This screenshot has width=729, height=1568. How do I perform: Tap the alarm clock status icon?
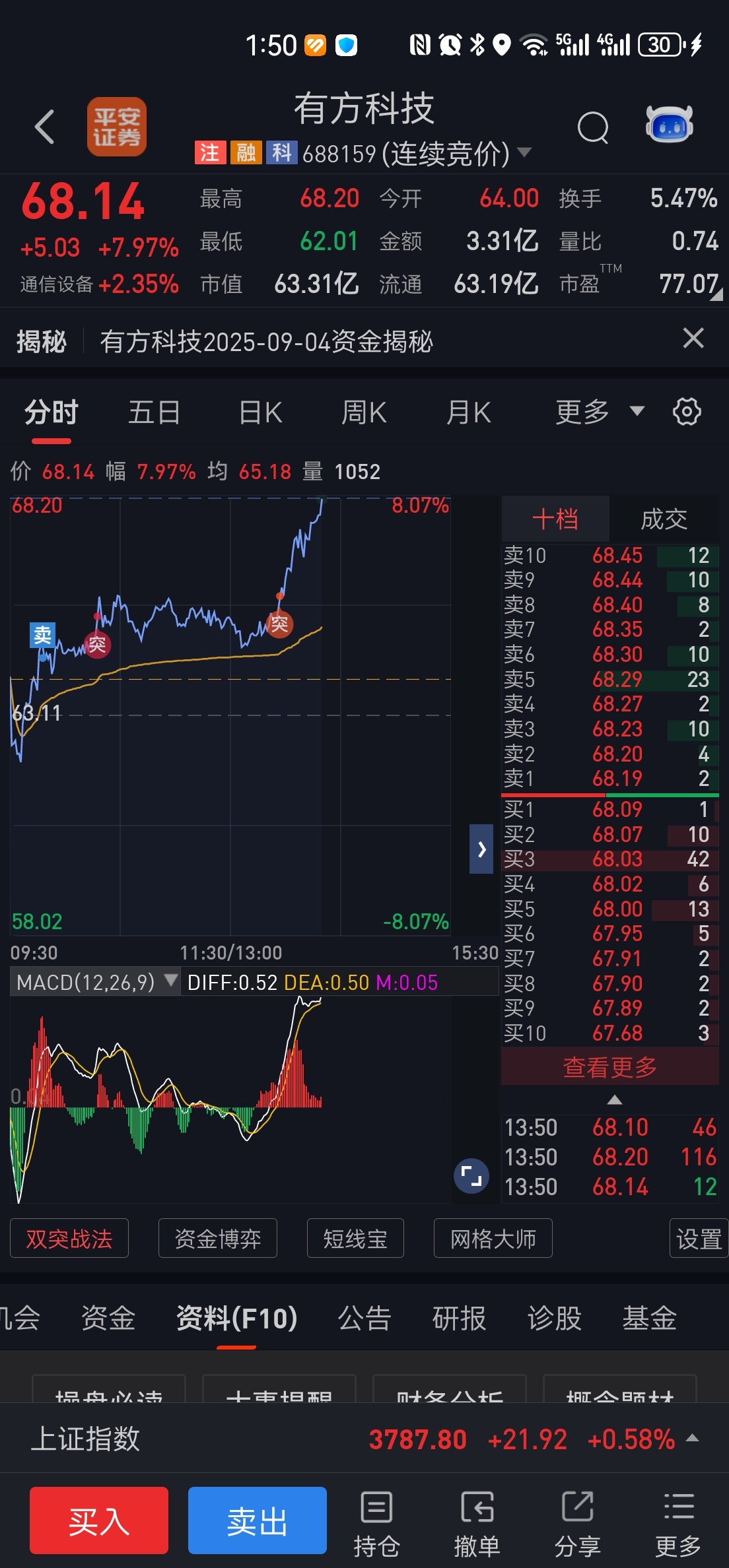pos(450,45)
